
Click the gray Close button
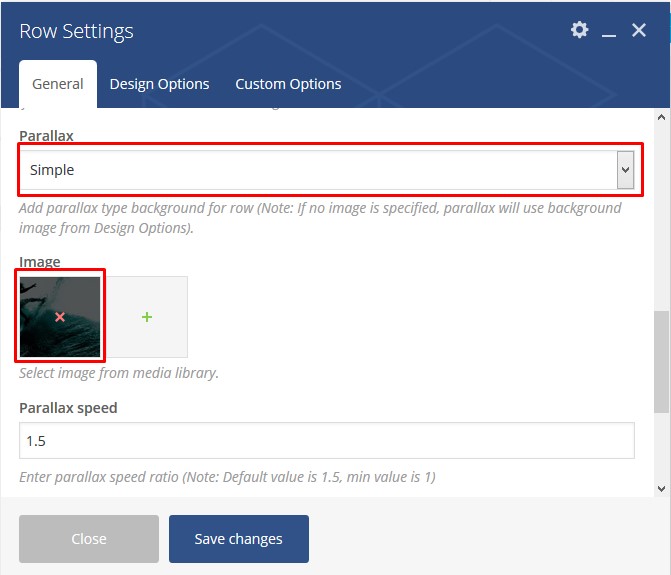(89, 539)
